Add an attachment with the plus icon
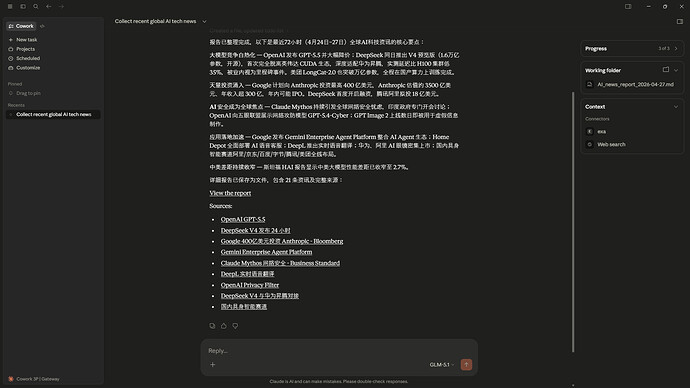This screenshot has width=690, height=388. point(213,365)
